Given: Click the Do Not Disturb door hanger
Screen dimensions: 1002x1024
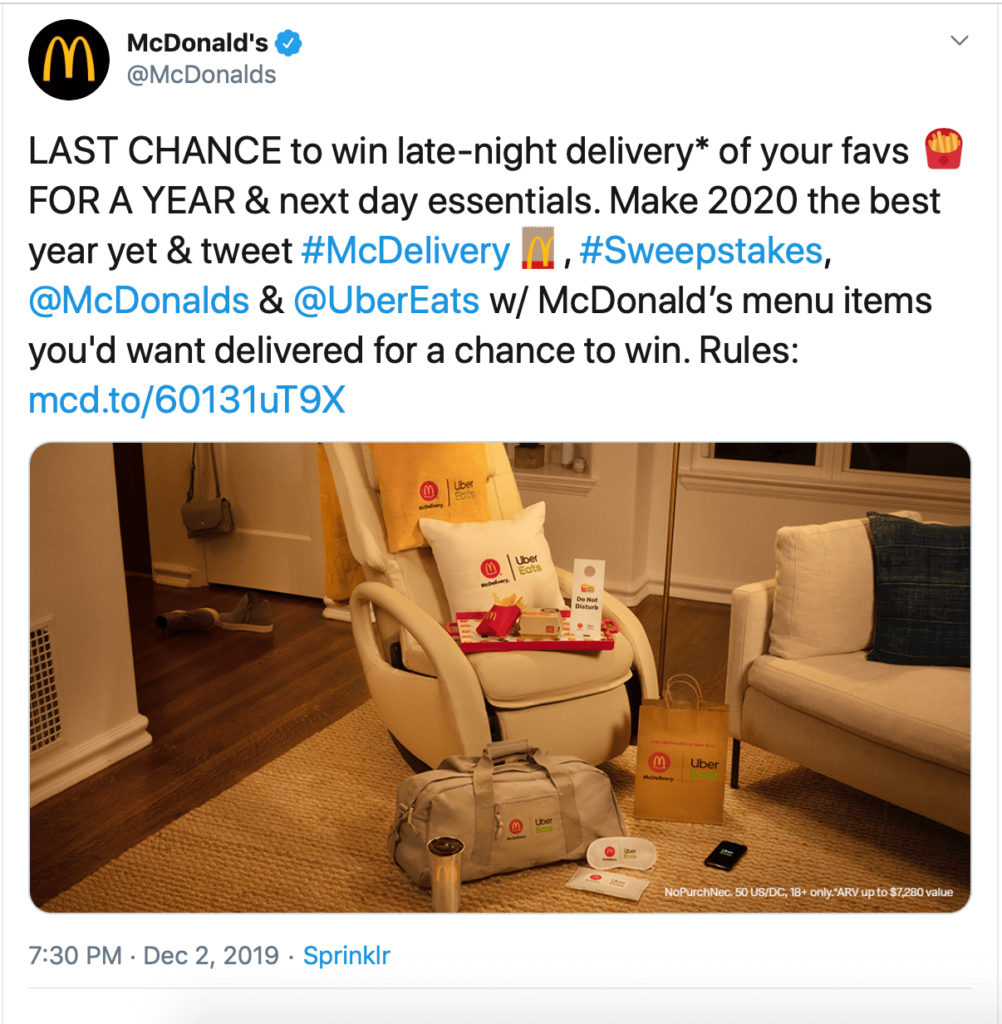Looking at the screenshot, I should coord(588,598).
